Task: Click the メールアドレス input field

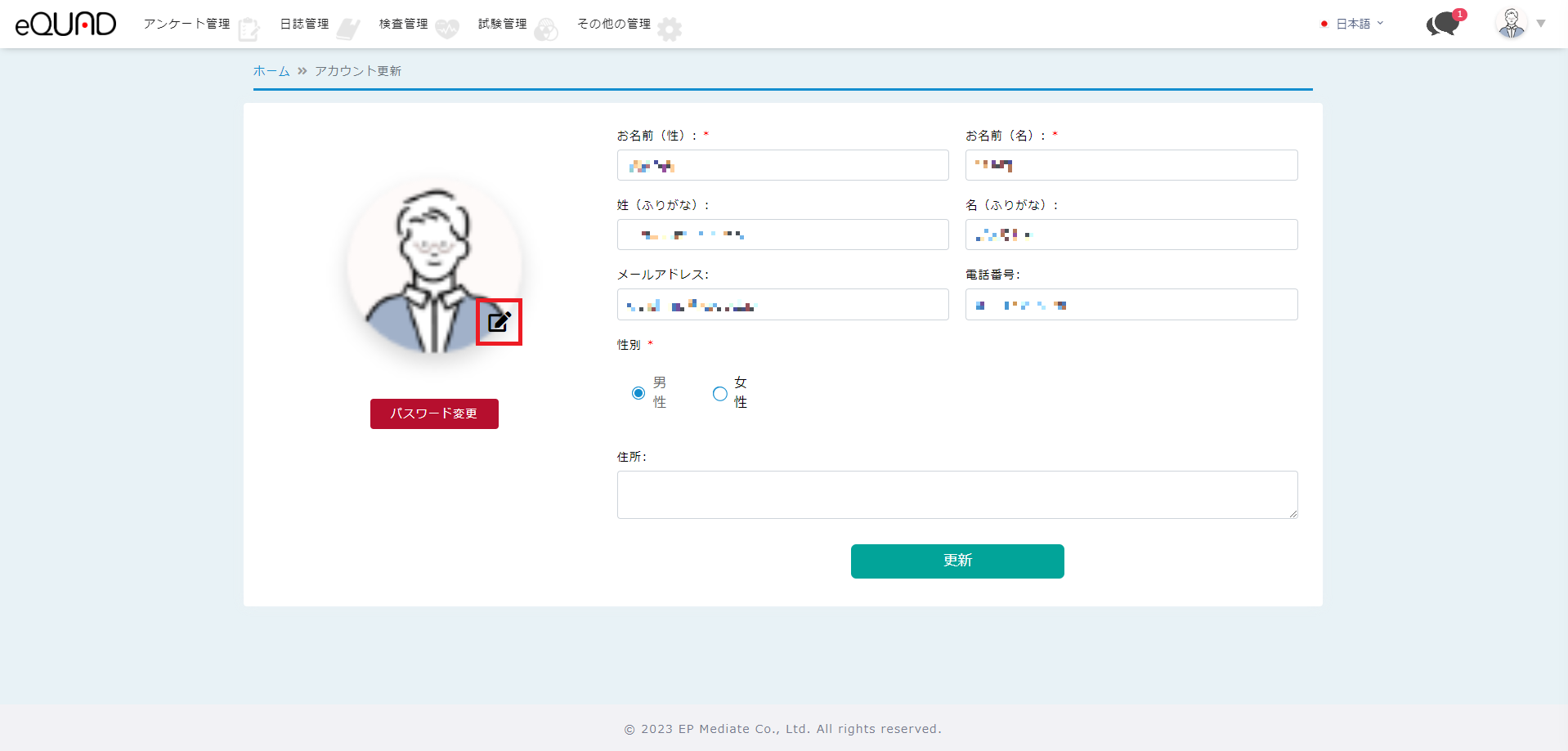Action: click(782, 305)
